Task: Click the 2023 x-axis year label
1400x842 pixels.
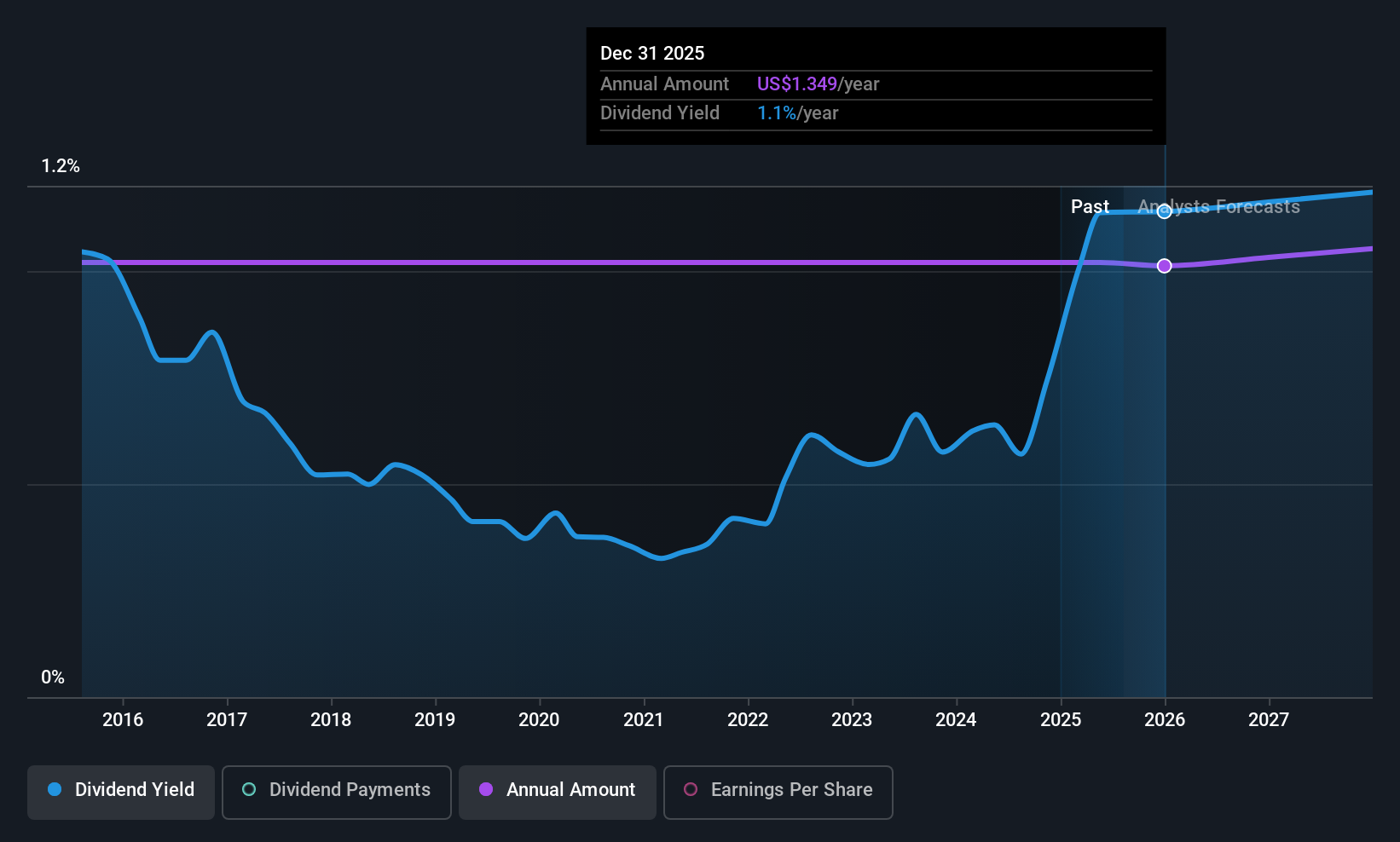Action: (852, 719)
